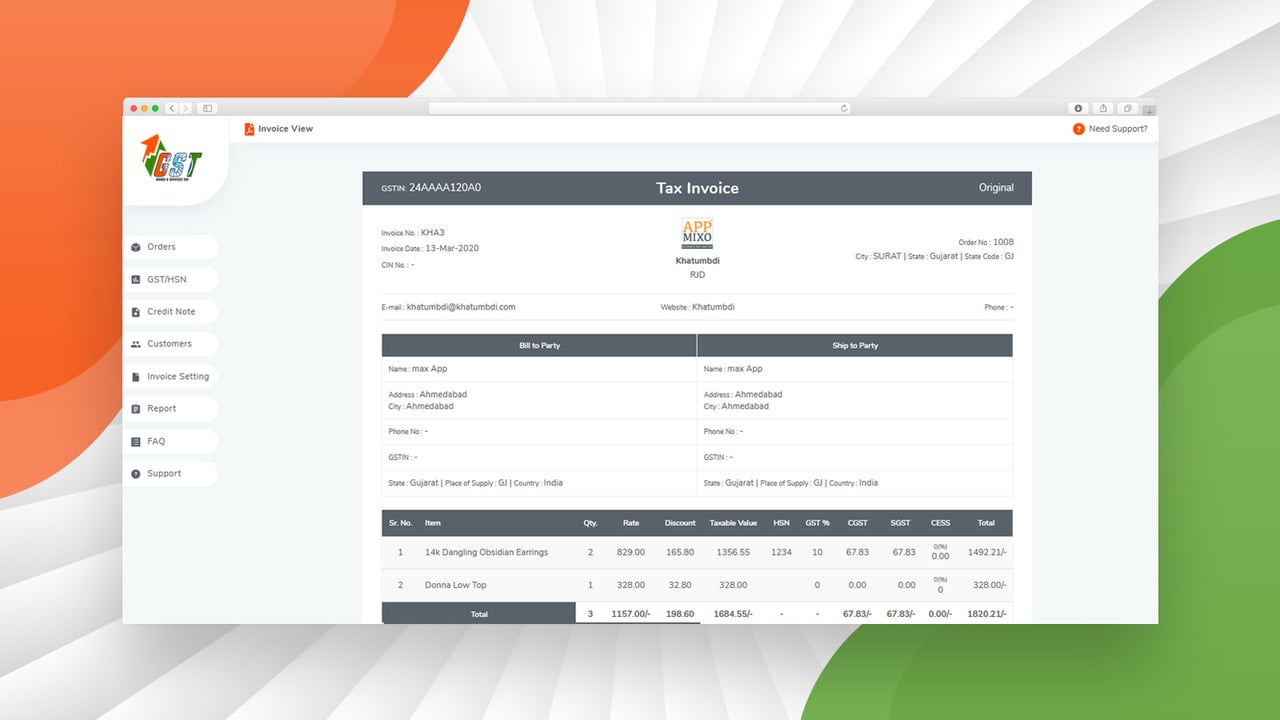Open the Need Support? link
This screenshot has width=1280, height=720.
tap(1118, 129)
